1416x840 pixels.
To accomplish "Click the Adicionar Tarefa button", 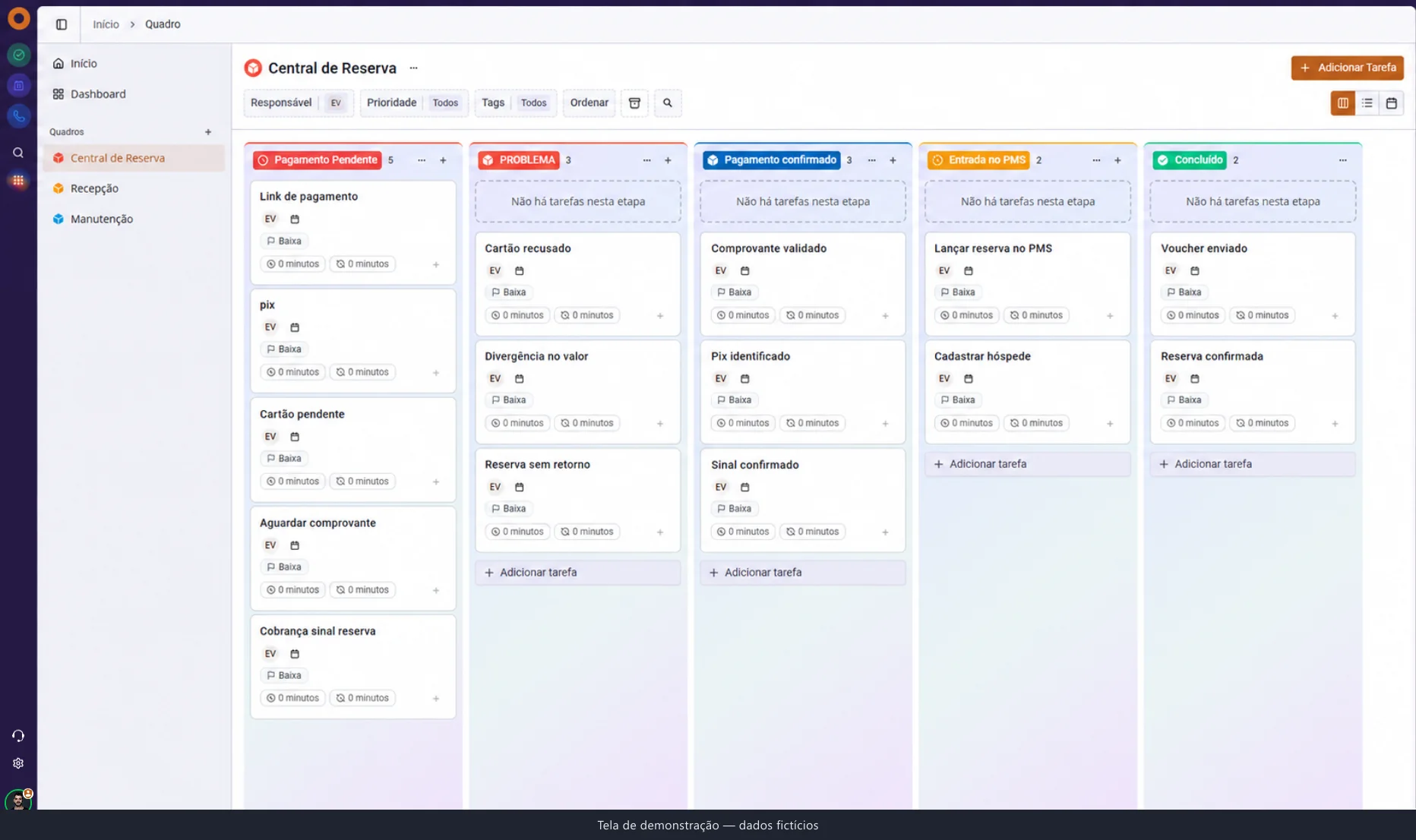I will [1347, 68].
